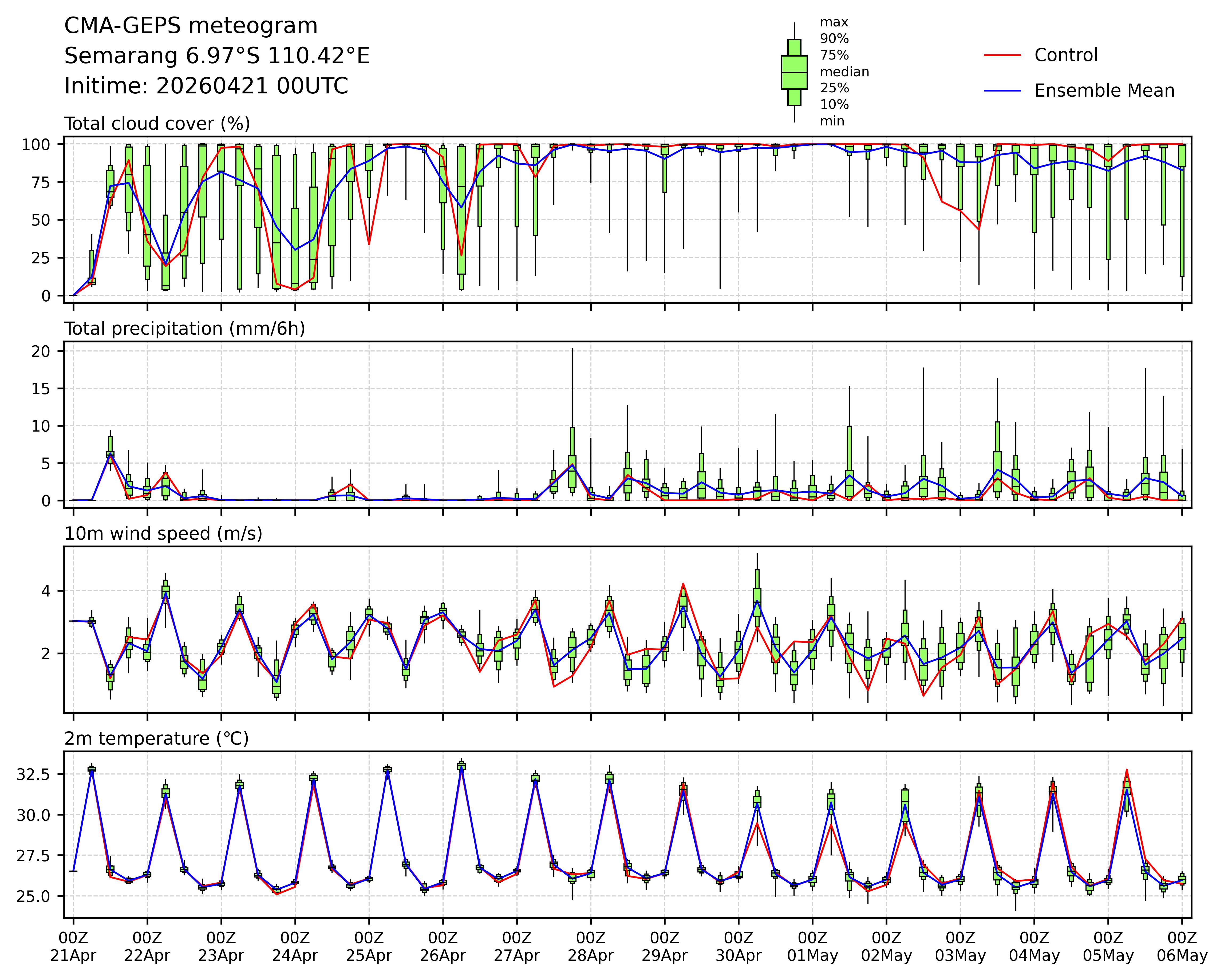This screenshot has width=1224, height=980.
Task: Click the 'Total cloud cover (%)' panel title
Action: [x=157, y=124]
